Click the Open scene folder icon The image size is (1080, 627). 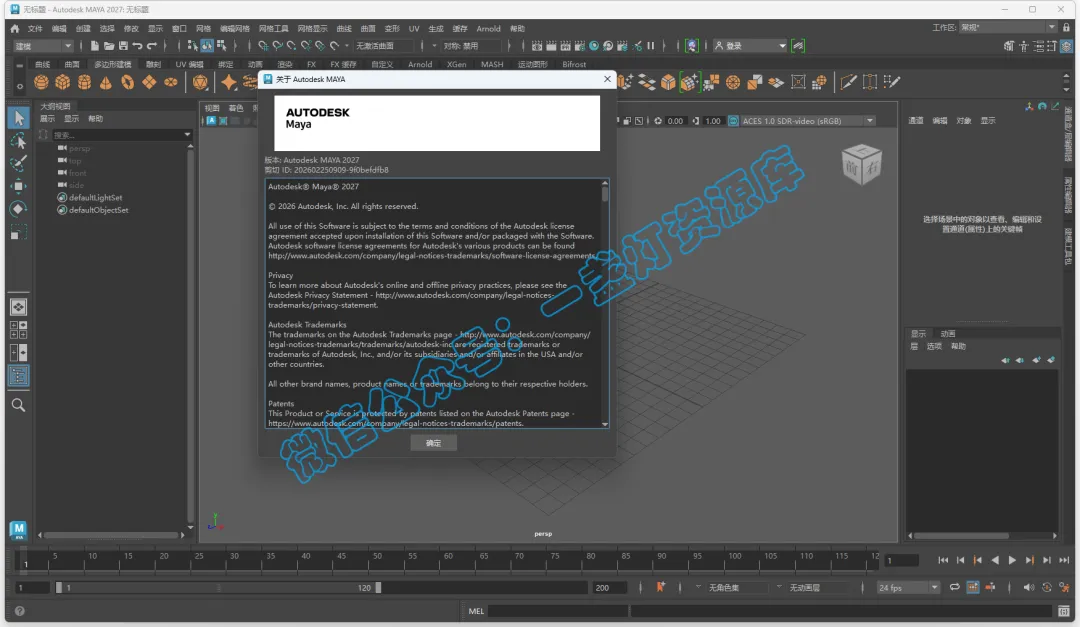pos(109,46)
